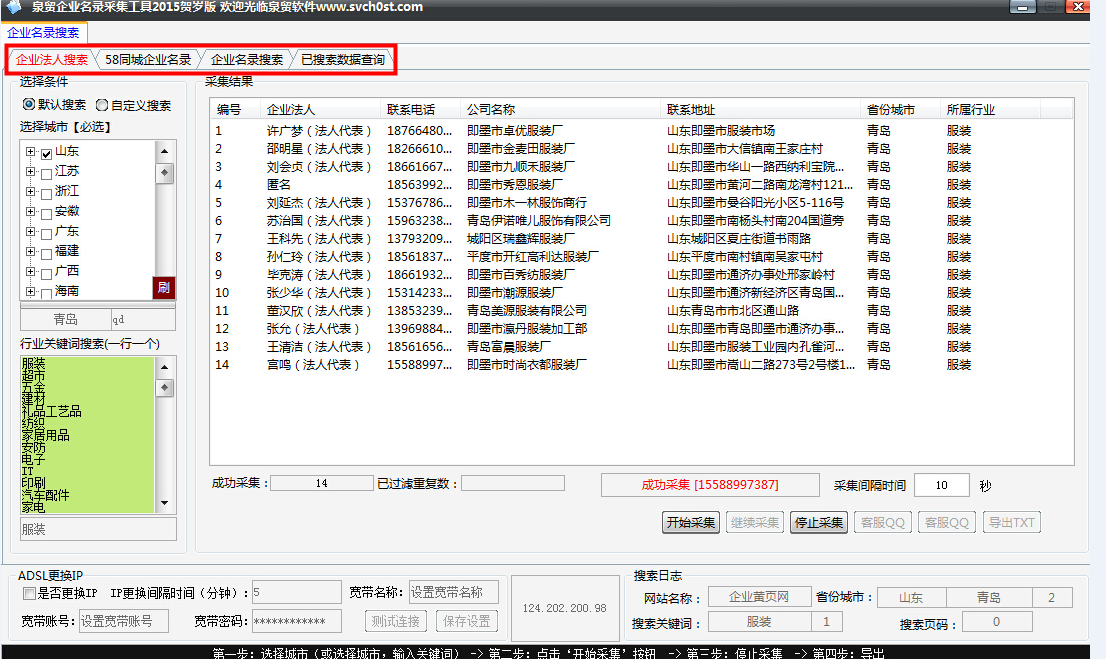Enable the 是否更换IP checkbox
This screenshot has width=1106, height=659.
tap(29, 593)
